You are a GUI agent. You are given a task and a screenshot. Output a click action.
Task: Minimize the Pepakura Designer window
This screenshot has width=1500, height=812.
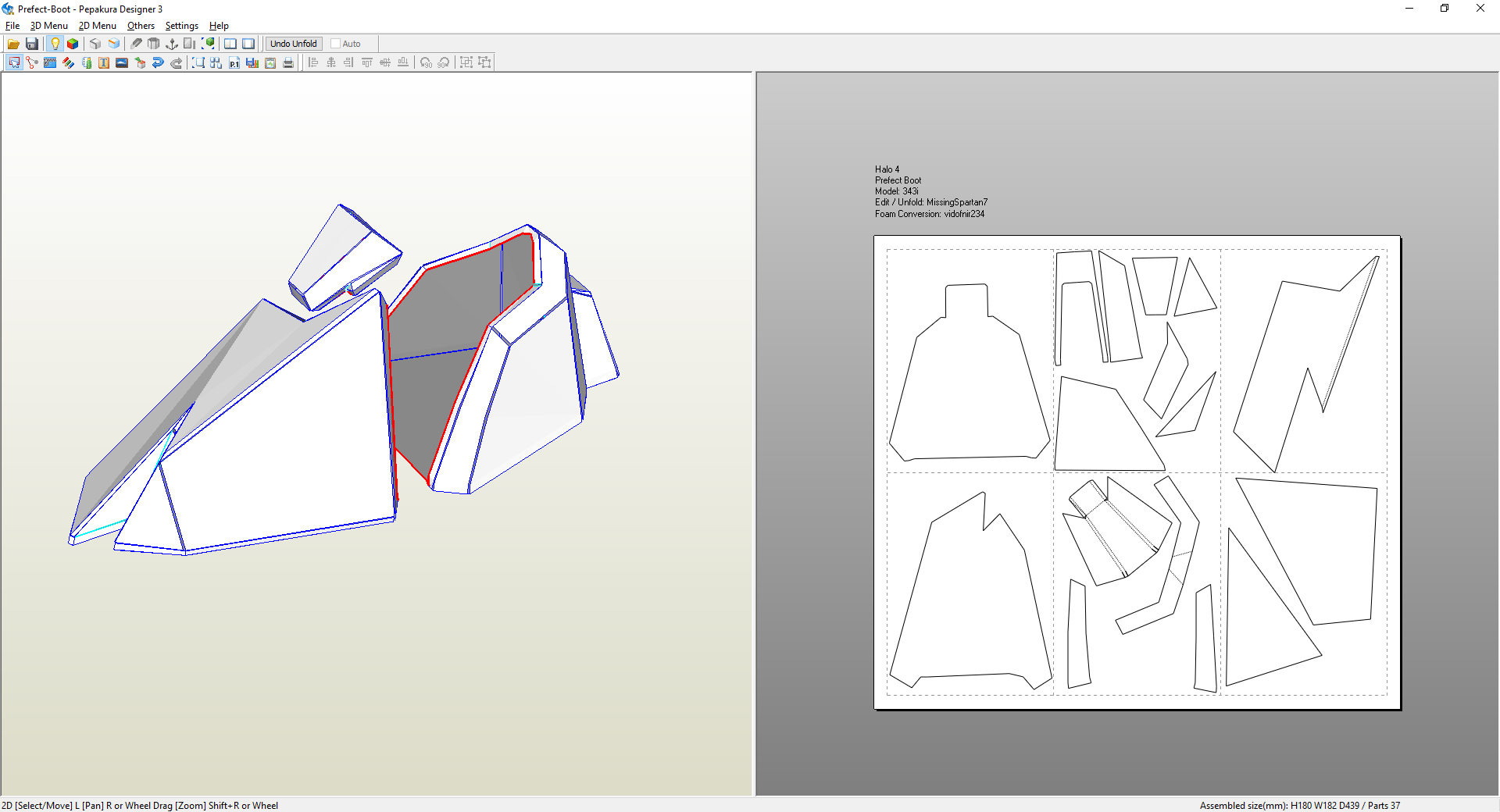[1409, 9]
